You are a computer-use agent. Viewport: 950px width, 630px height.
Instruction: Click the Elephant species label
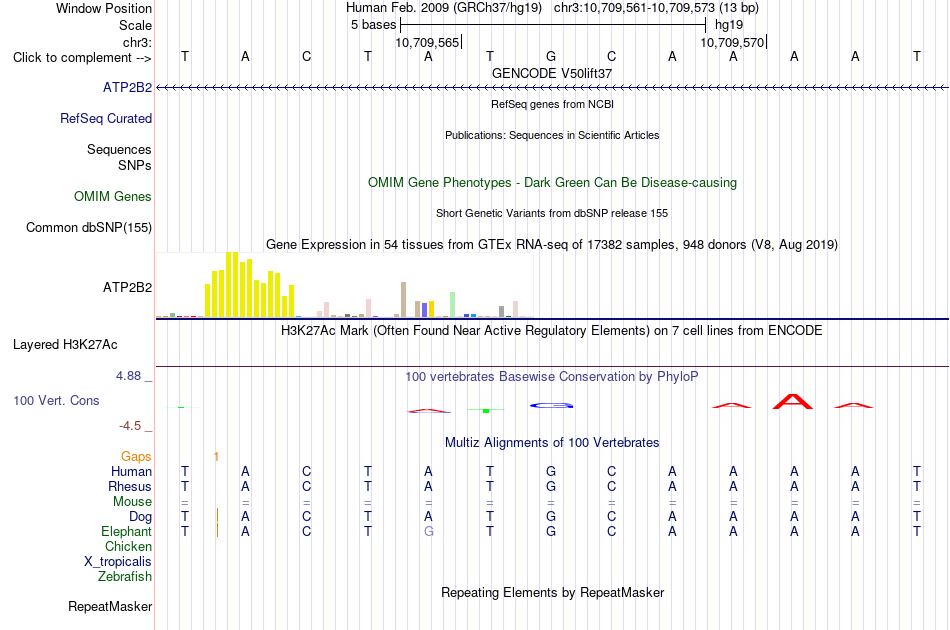pos(127,531)
